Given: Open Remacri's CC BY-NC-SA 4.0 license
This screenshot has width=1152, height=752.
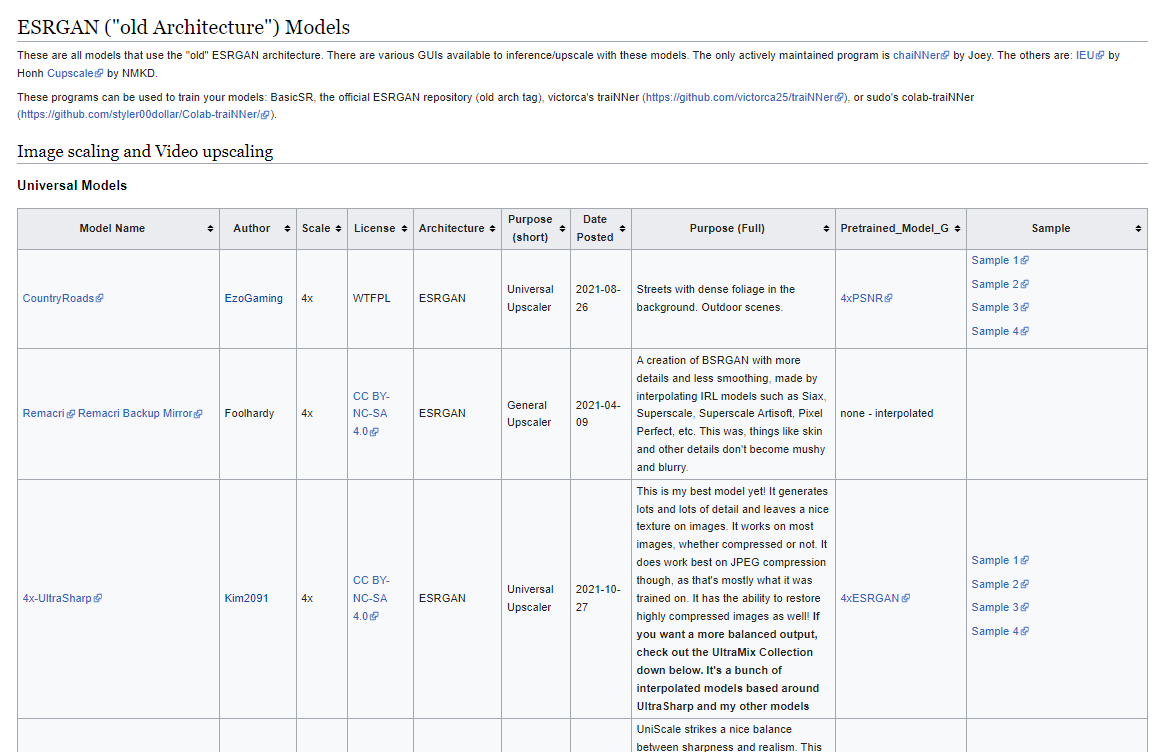Looking at the screenshot, I should (371, 413).
